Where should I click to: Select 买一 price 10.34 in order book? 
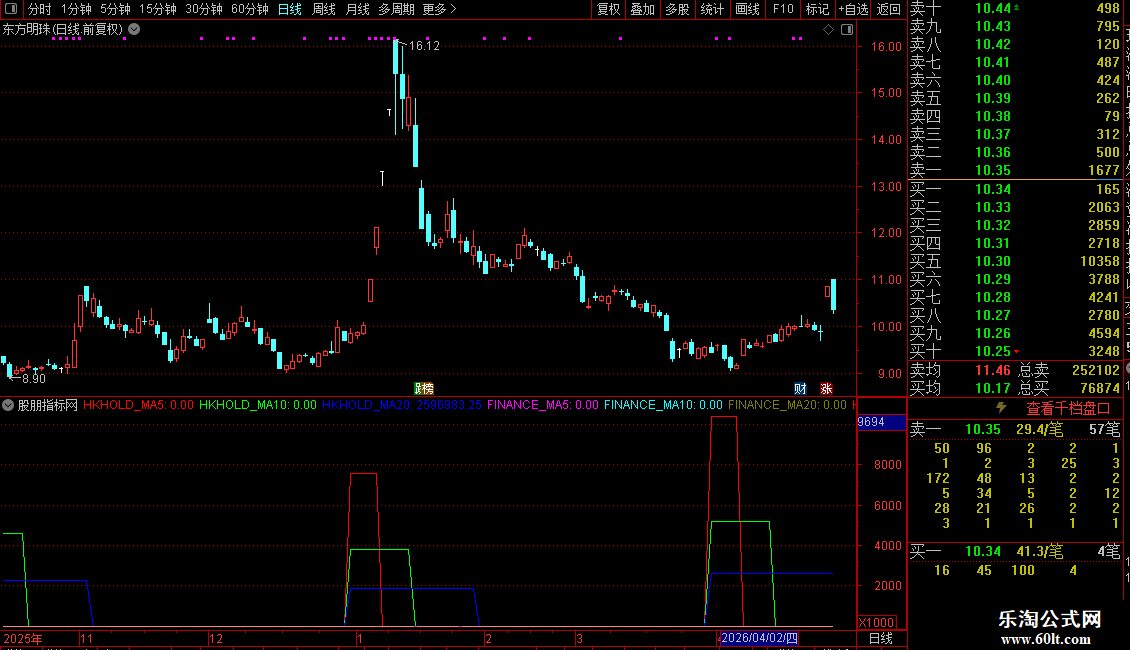[x=993, y=190]
